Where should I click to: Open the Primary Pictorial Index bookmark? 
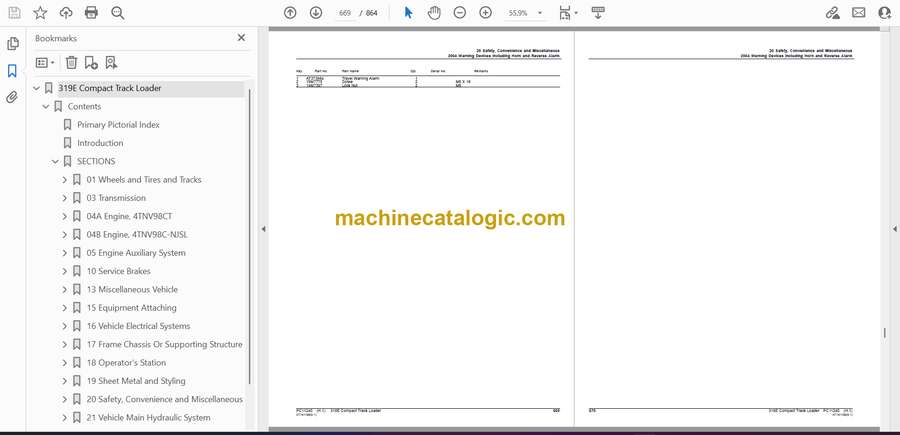118,125
